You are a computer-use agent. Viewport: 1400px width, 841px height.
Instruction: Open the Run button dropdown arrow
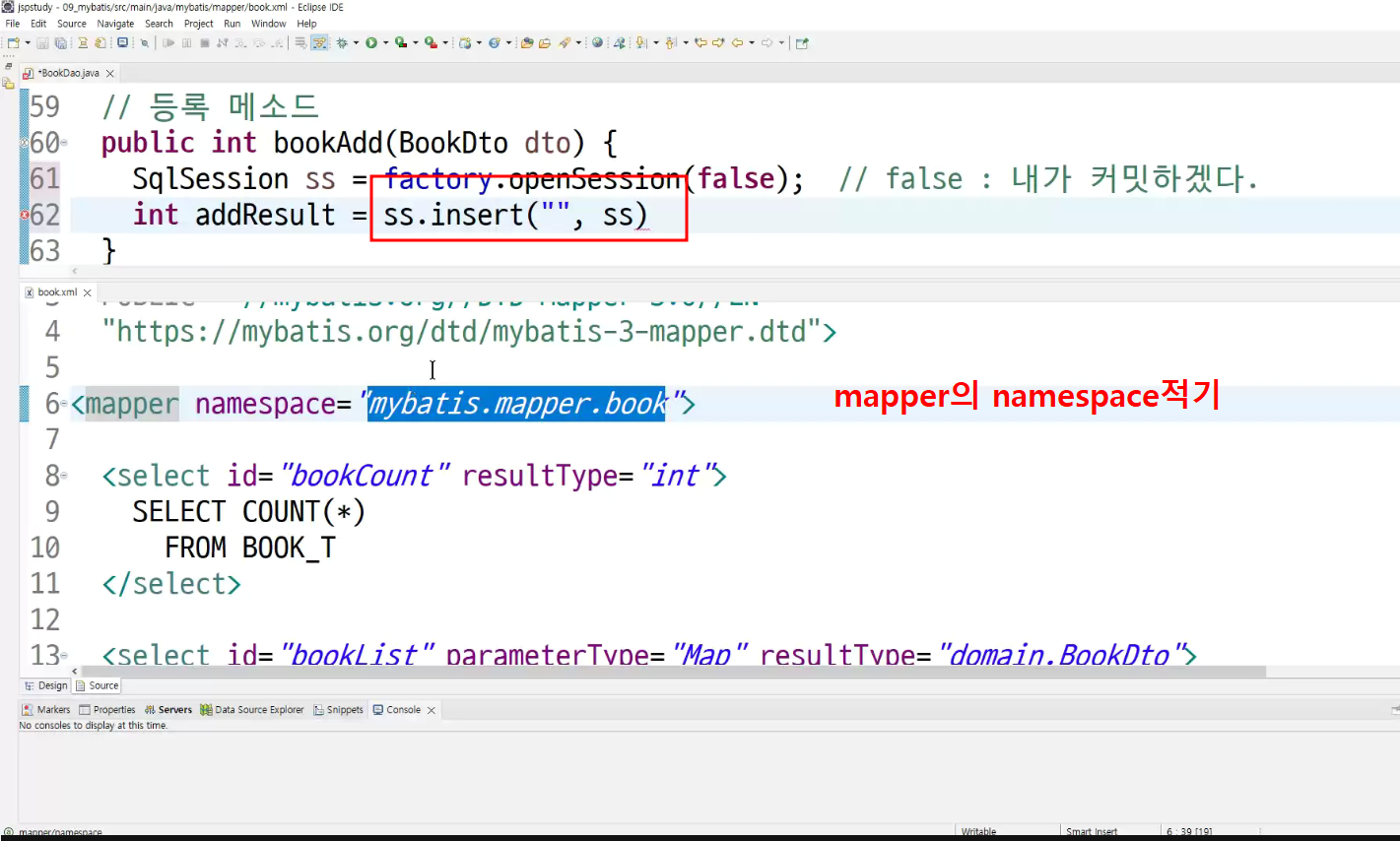(x=385, y=42)
